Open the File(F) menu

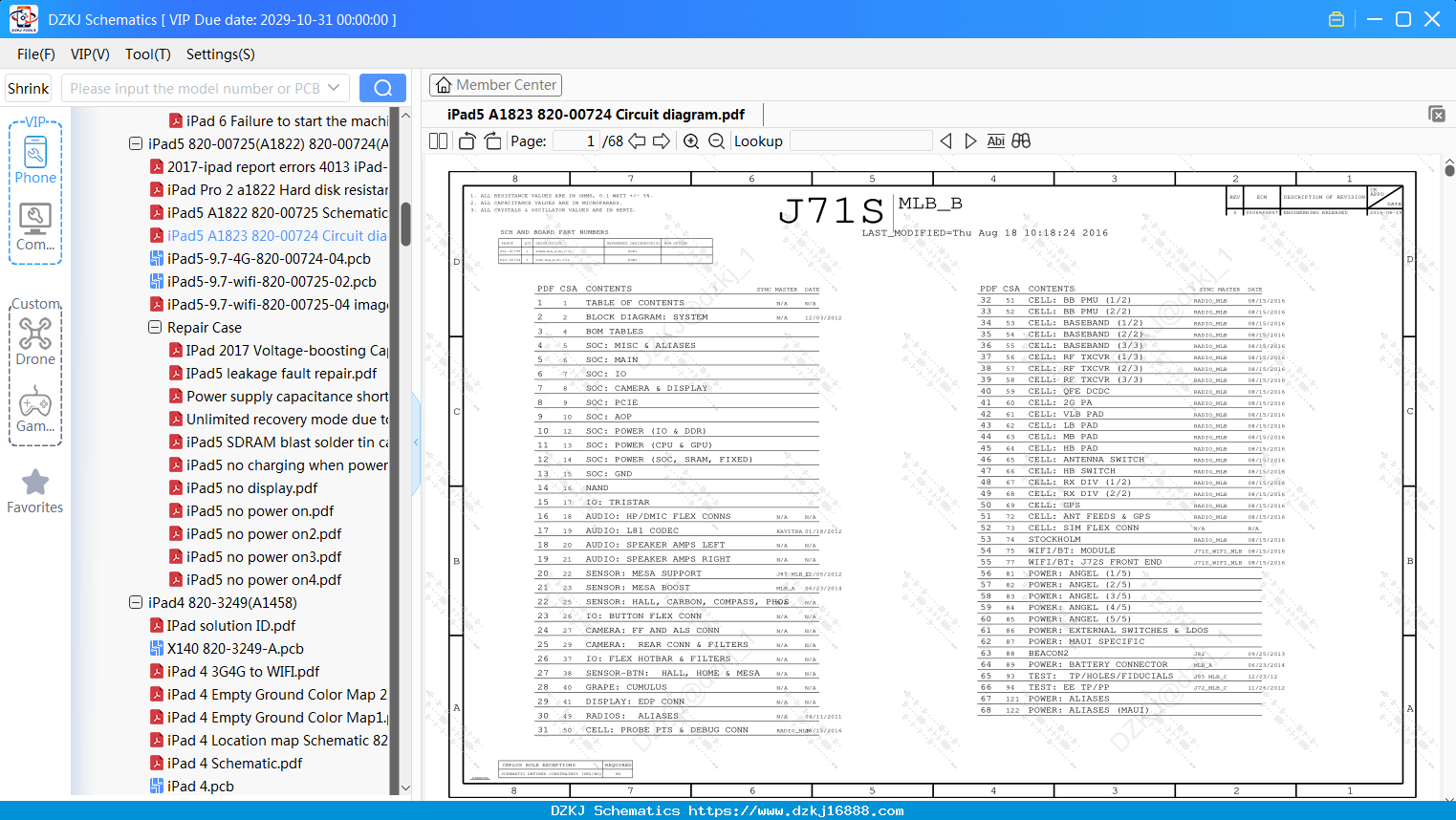(x=36, y=54)
